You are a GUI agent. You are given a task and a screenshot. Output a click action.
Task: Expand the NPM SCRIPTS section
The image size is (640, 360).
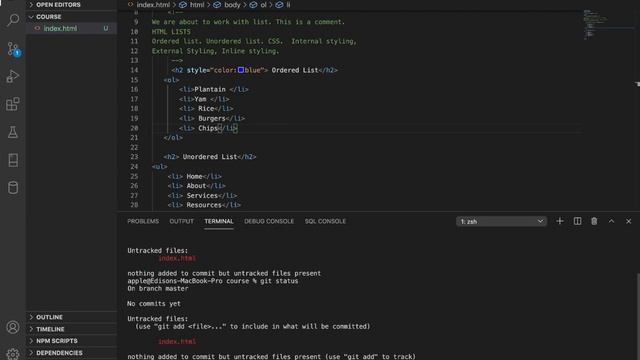[71, 341]
